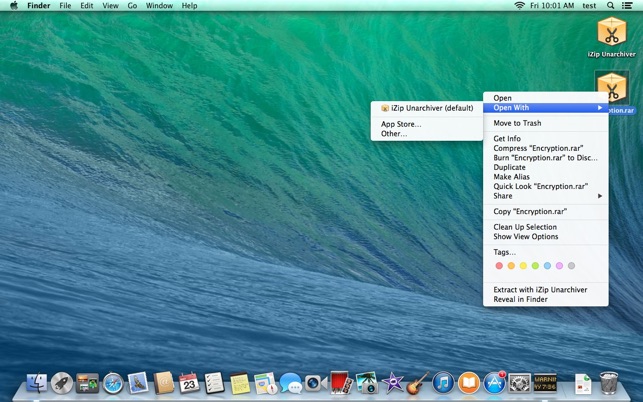Click Move to Trash
Viewport: 643px width, 402px height.
517,123
